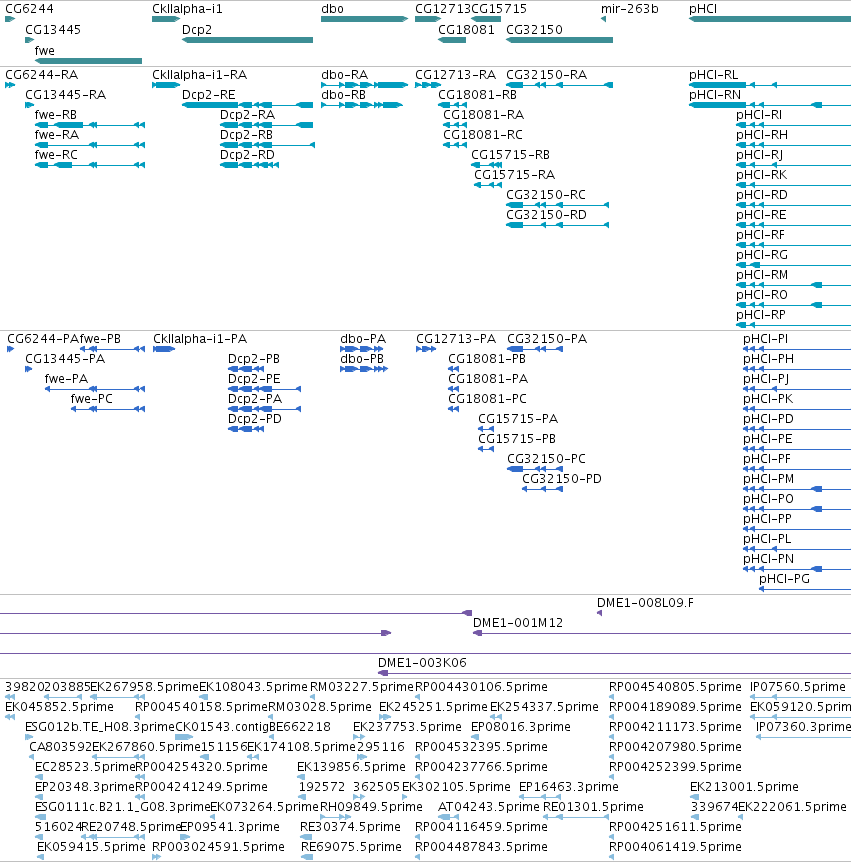Click the dbo-PB protein label
This screenshot has width=851, height=862.
click(362, 359)
